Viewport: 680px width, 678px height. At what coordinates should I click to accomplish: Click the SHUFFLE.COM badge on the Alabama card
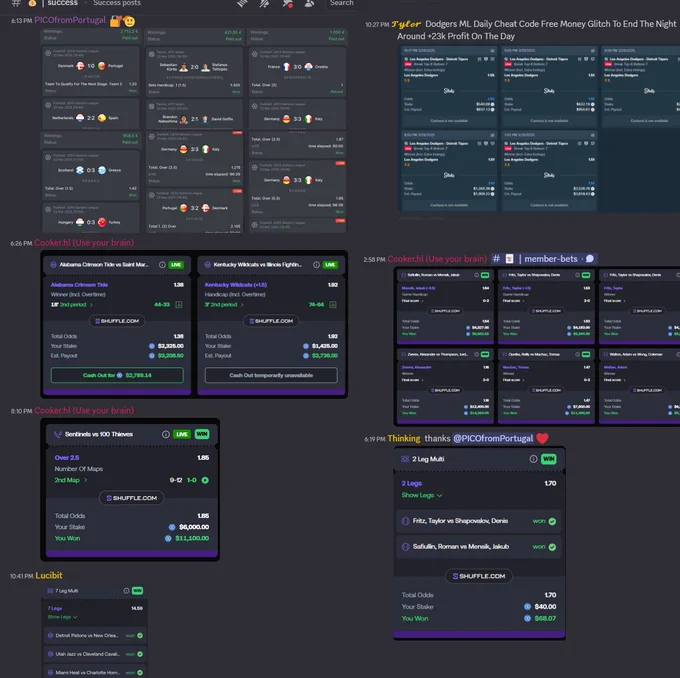click(x=117, y=321)
